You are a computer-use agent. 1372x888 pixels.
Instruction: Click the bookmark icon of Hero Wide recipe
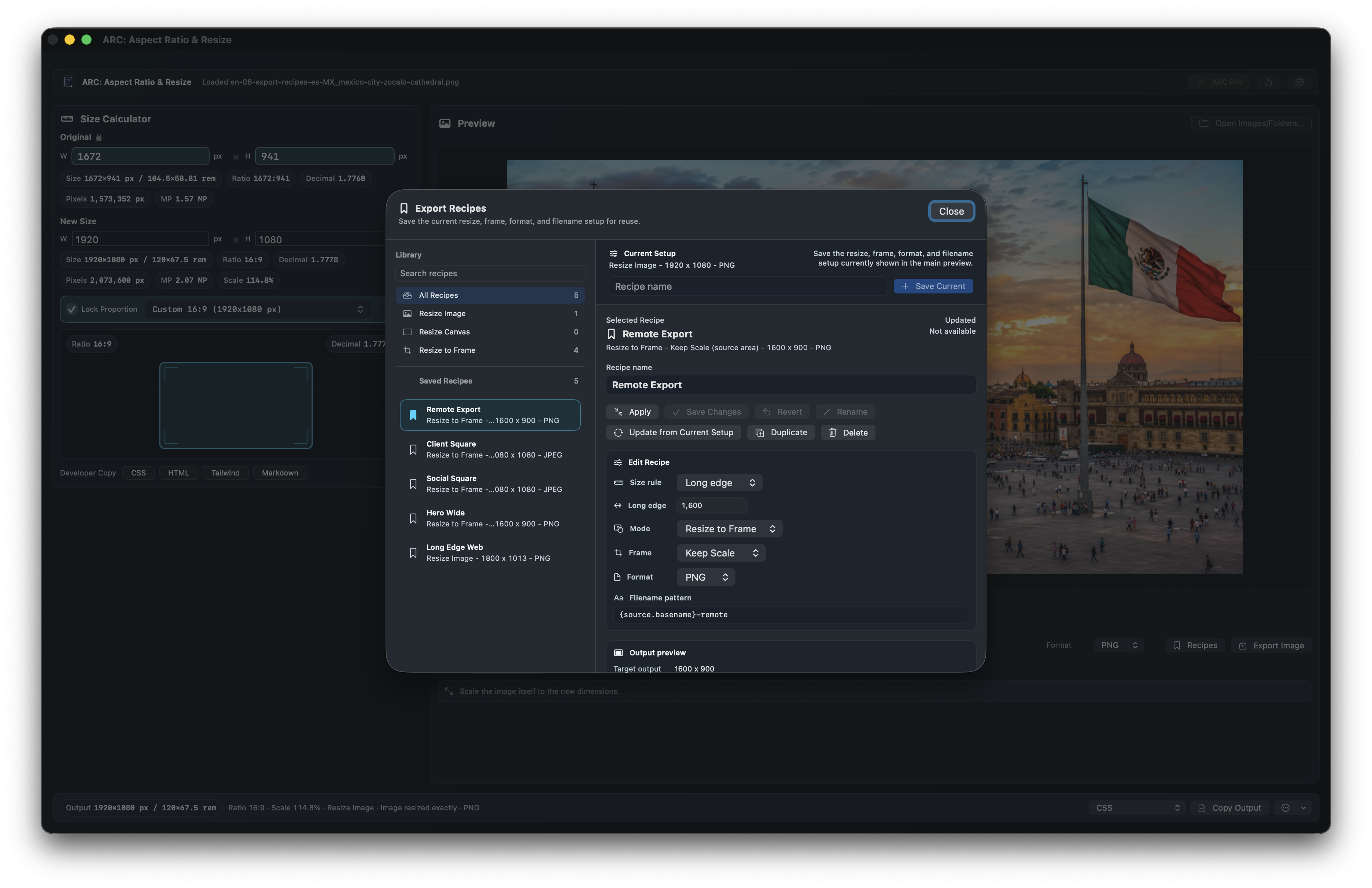tap(413, 519)
